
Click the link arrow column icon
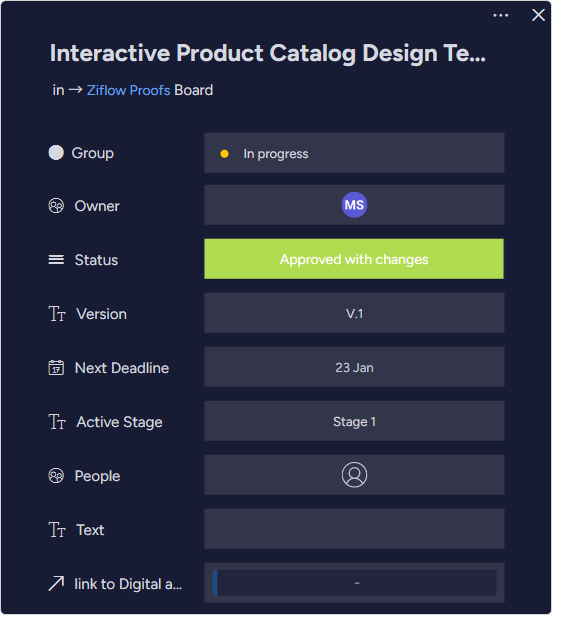[56, 583]
